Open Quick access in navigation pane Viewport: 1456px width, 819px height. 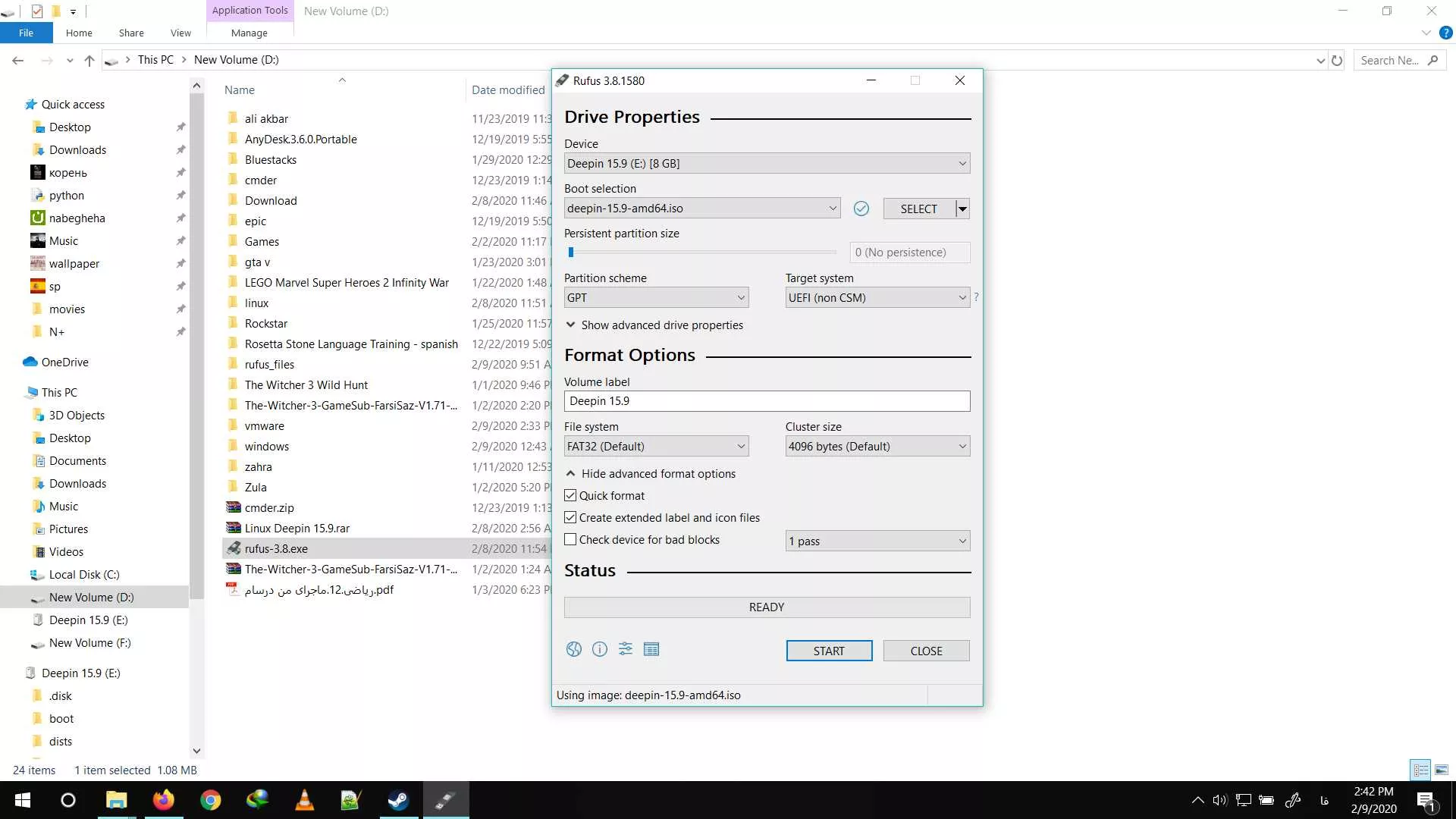point(73,104)
